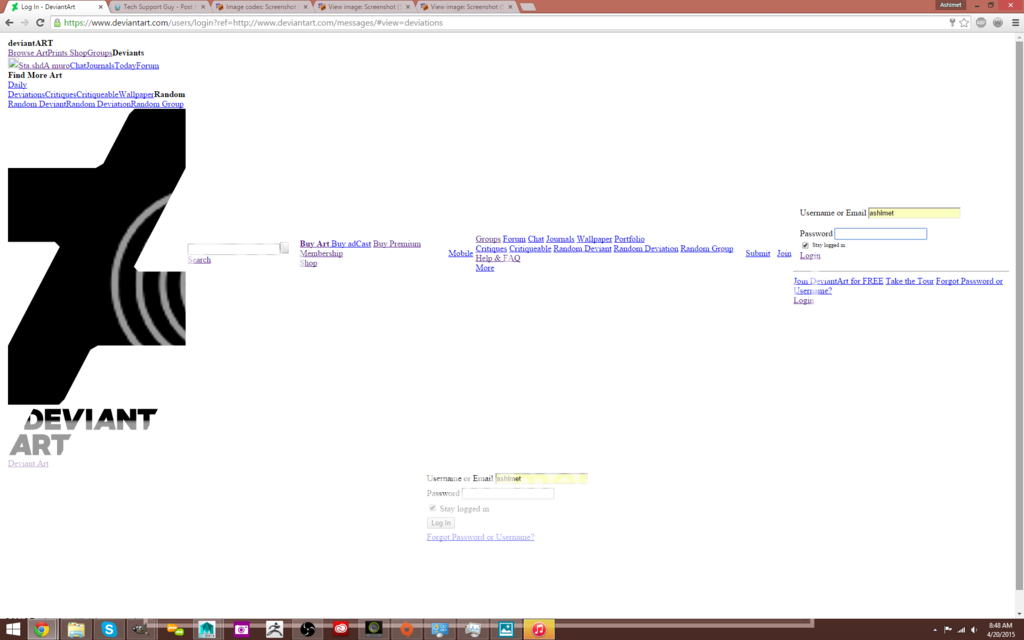Toggle Stay logged in on the lower form

[433, 508]
